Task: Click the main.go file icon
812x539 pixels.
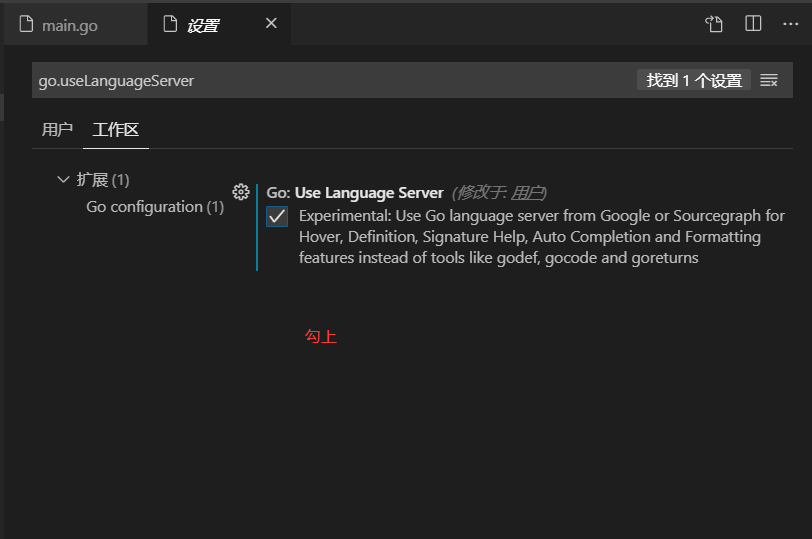Action: point(26,24)
